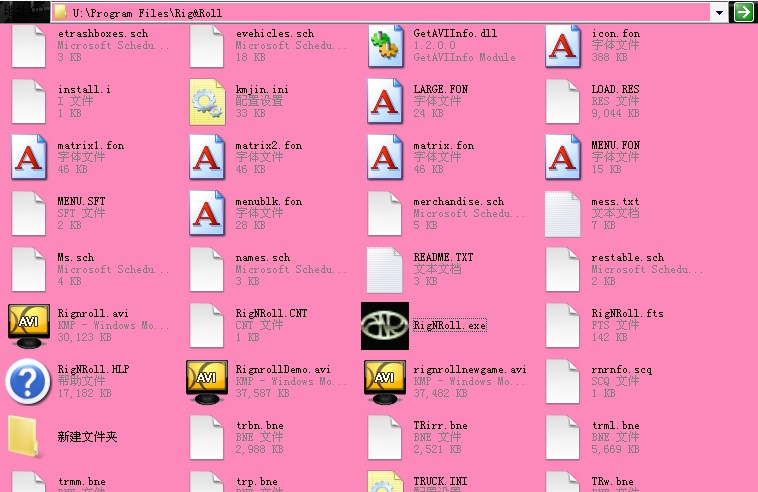Open the 新建文件夹 folder icon
758x492 pixels.
[29, 437]
